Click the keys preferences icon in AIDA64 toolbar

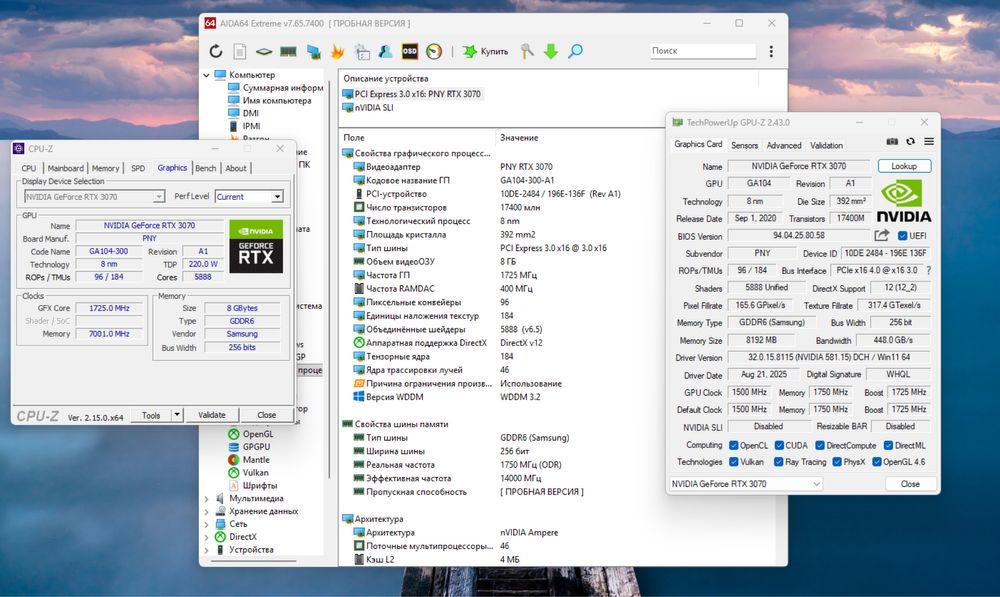click(527, 51)
